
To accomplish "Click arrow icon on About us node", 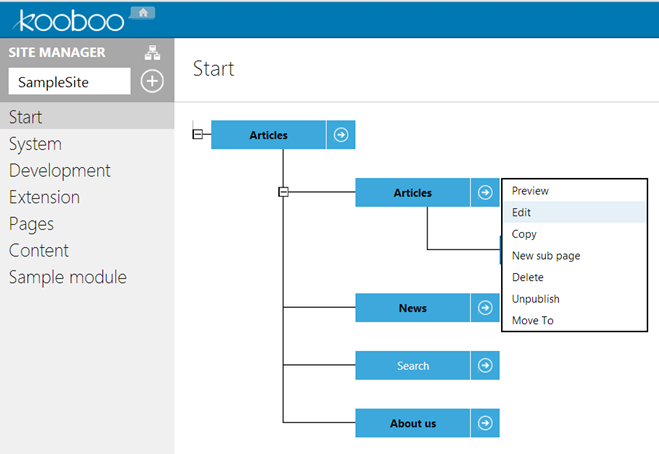I will (485, 423).
